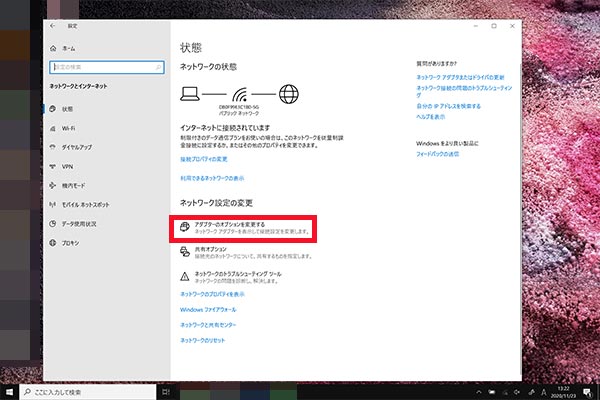600x400 pixels.
Task: Click the network icon in system tray
Action: [x=505, y=392]
